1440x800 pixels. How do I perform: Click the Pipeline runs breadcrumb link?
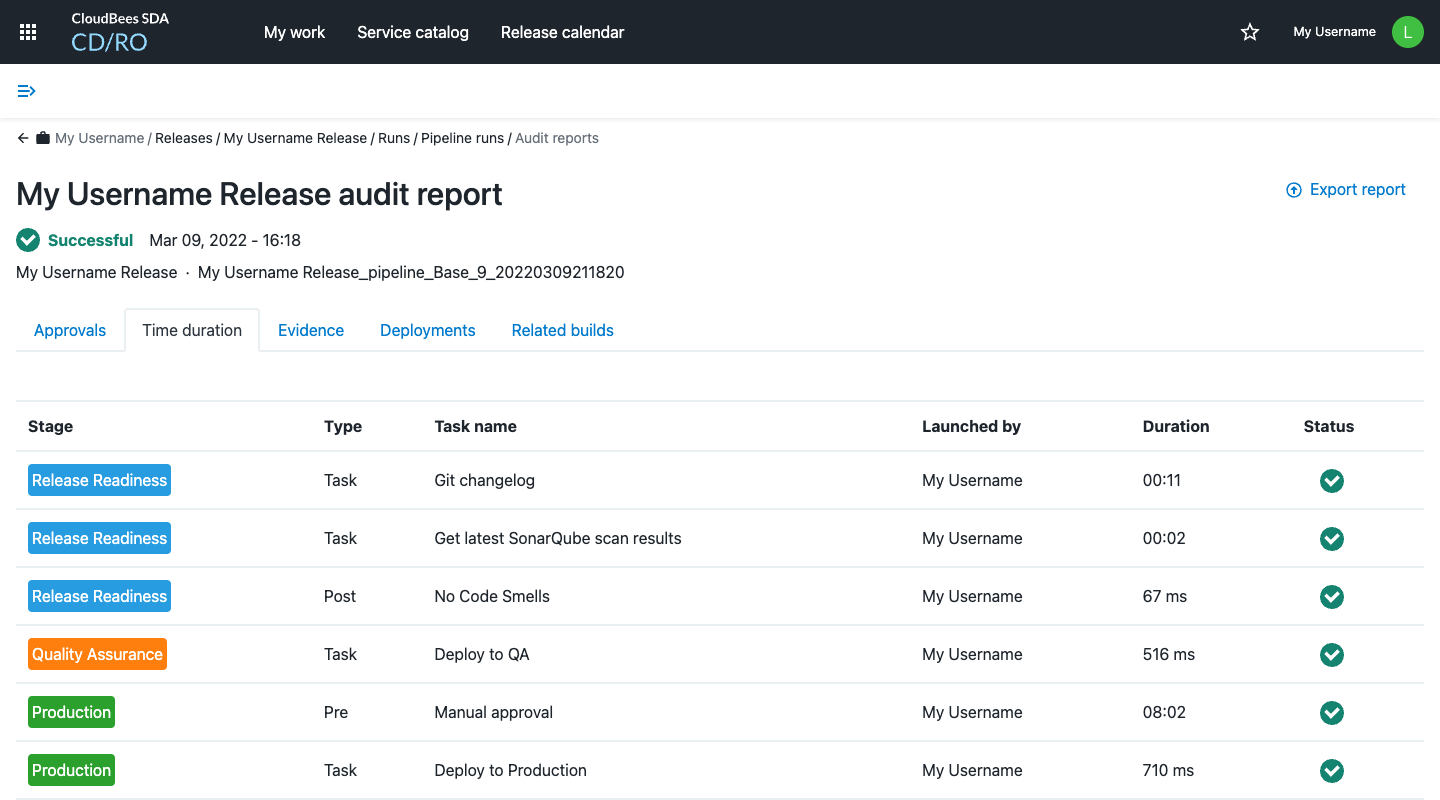(462, 137)
